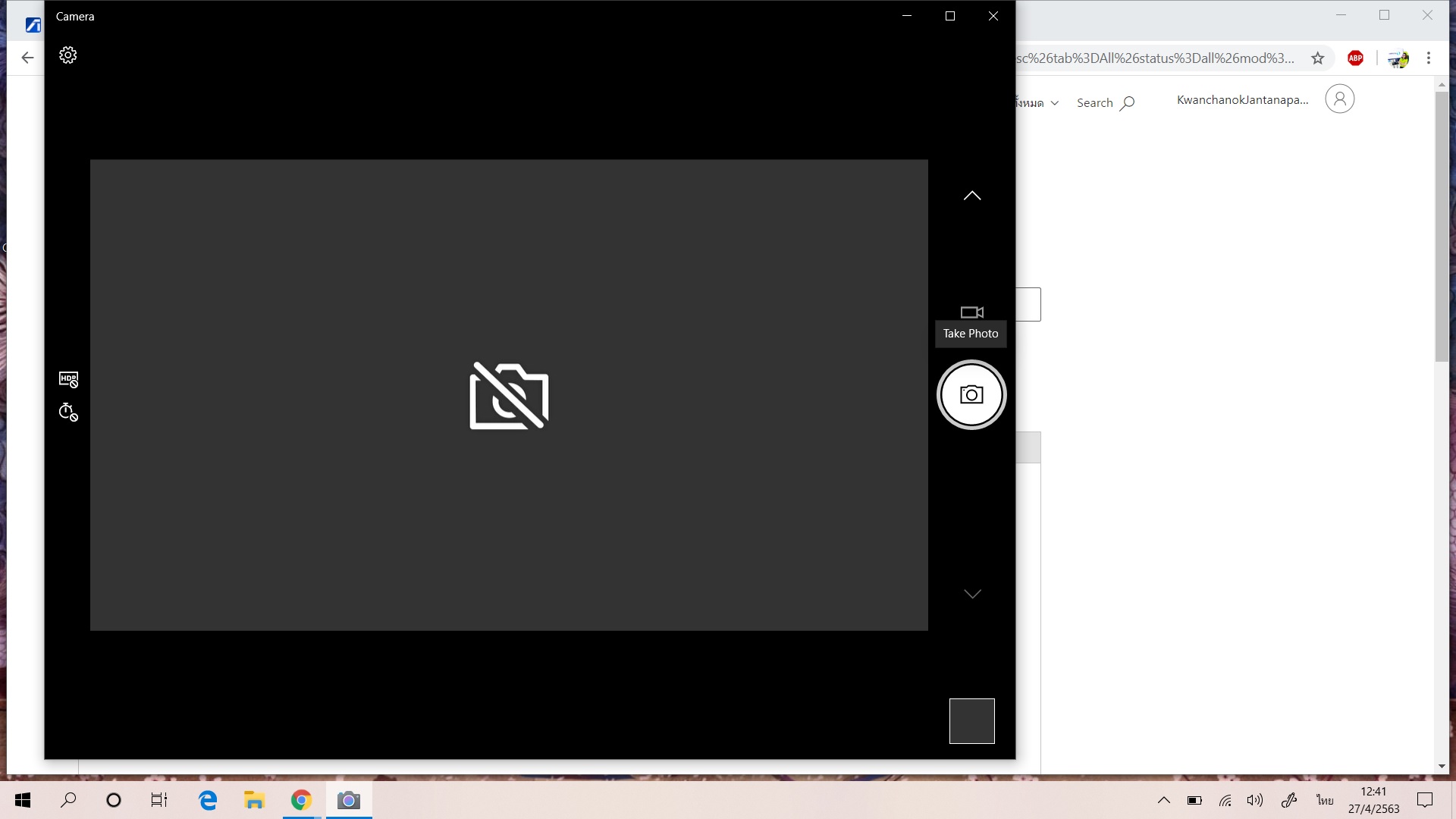Bookmark page with star icon
The width and height of the screenshot is (1456, 819).
pos(1318,58)
